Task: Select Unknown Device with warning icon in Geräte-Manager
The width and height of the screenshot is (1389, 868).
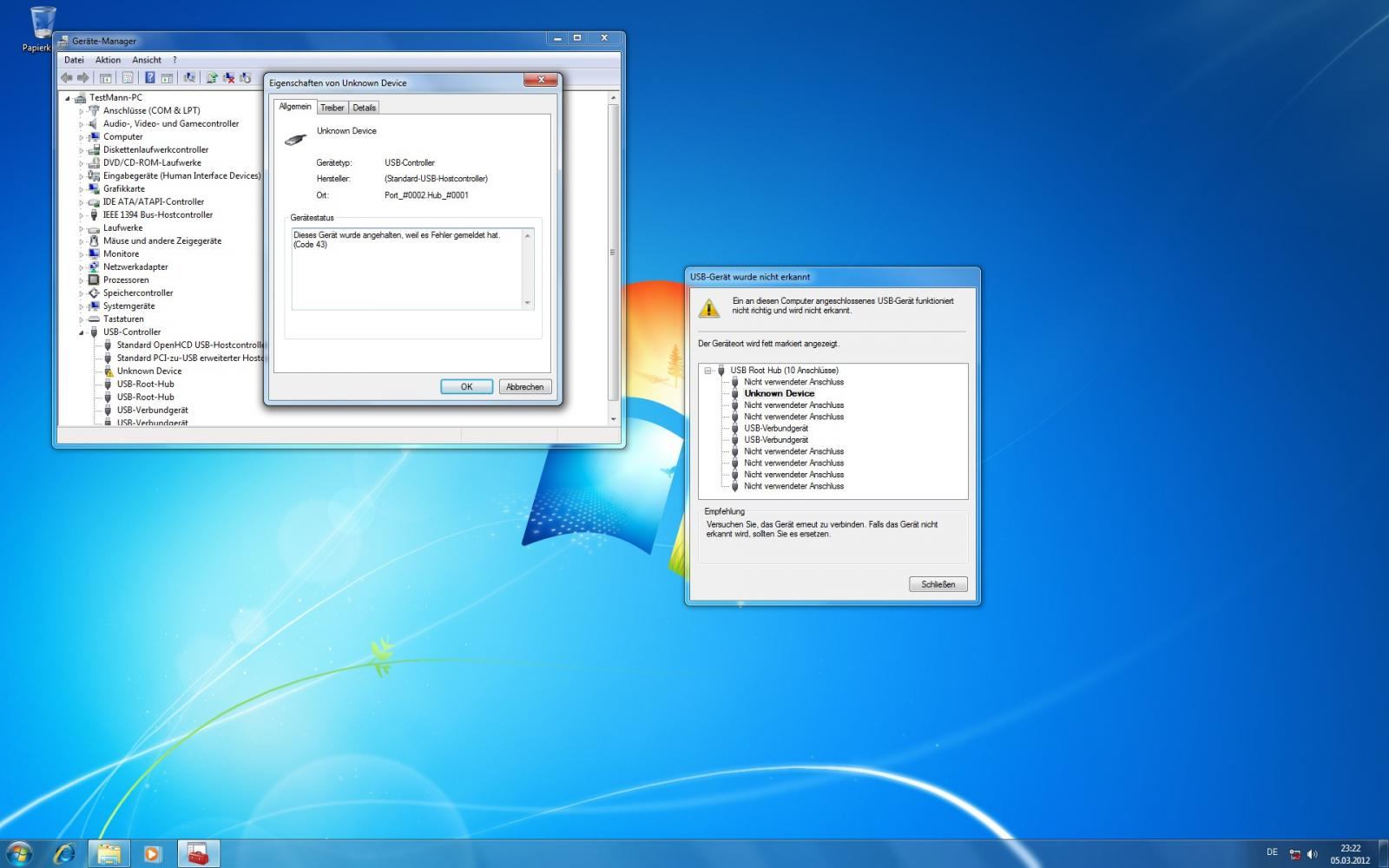Action: tap(149, 371)
